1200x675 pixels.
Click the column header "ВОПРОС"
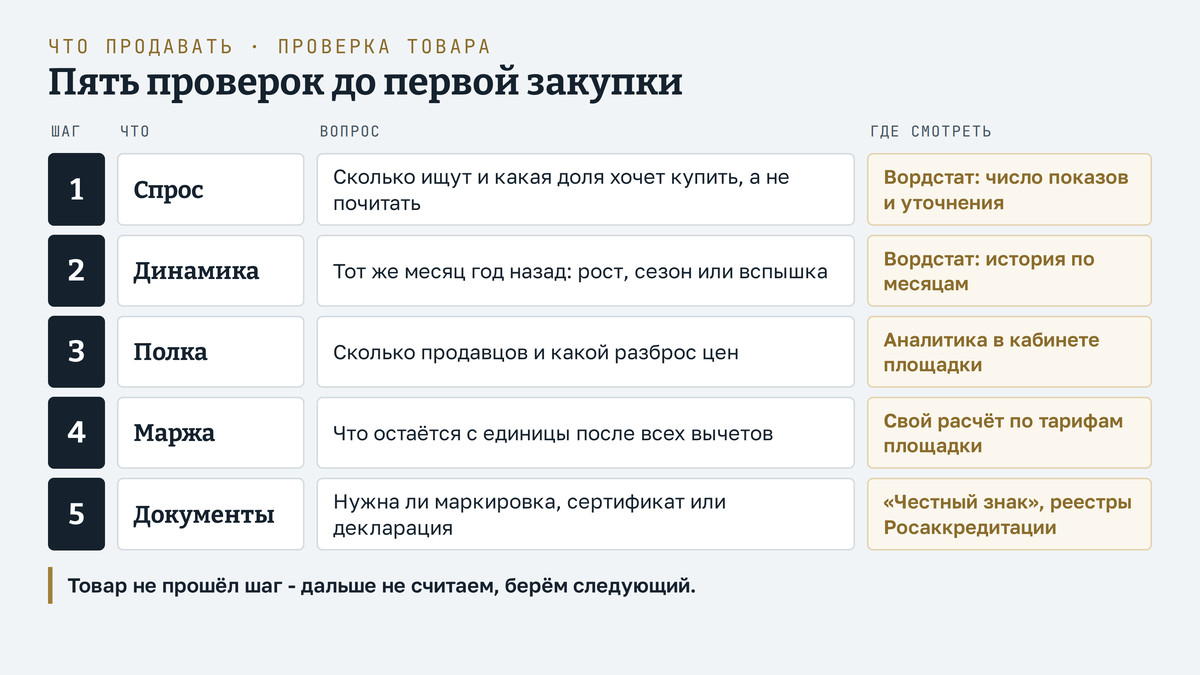(x=349, y=132)
